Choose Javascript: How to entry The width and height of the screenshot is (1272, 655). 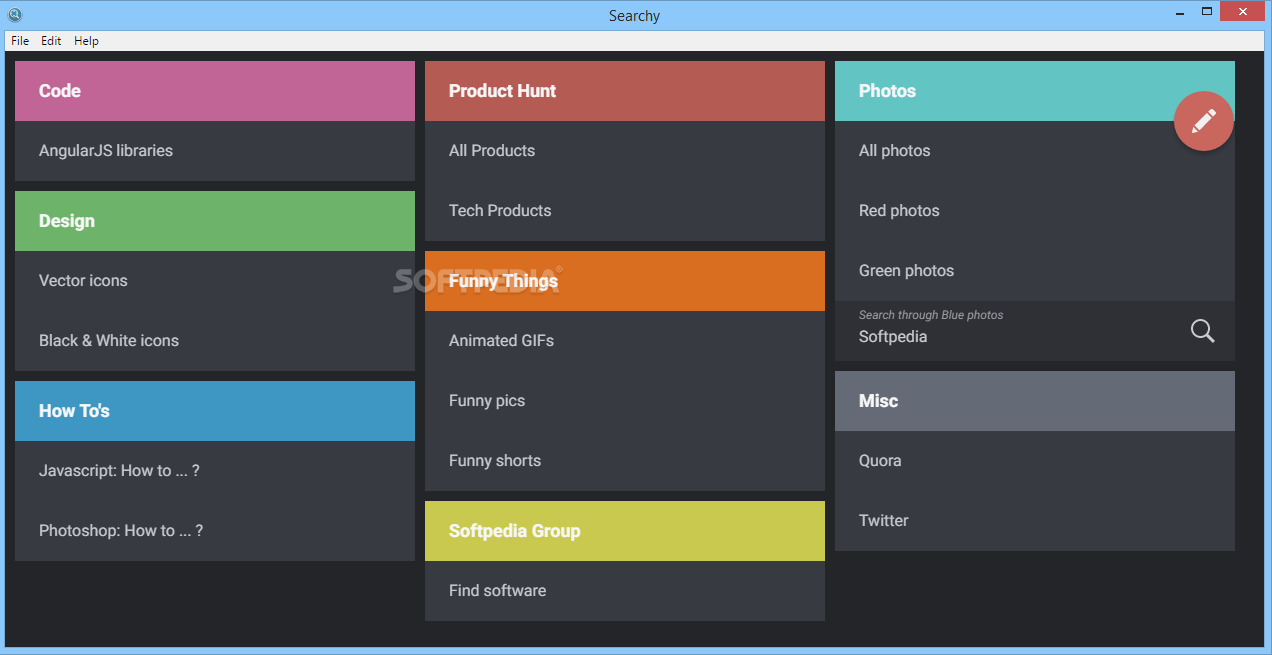click(x=119, y=471)
